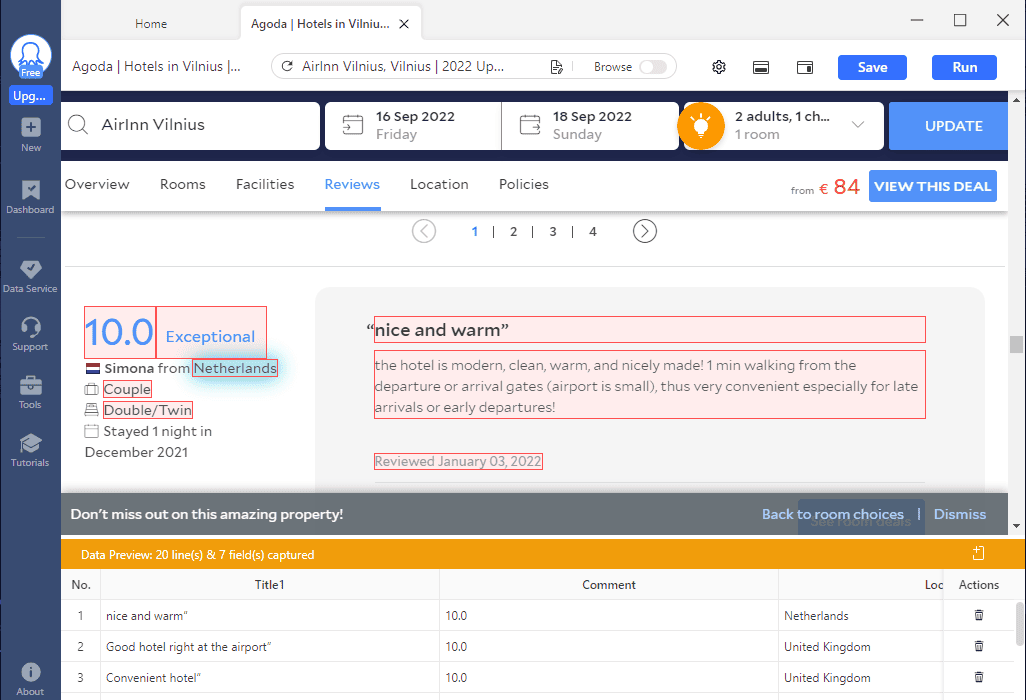Select the Double/Twin room type text
1026x700 pixels.
click(148, 410)
